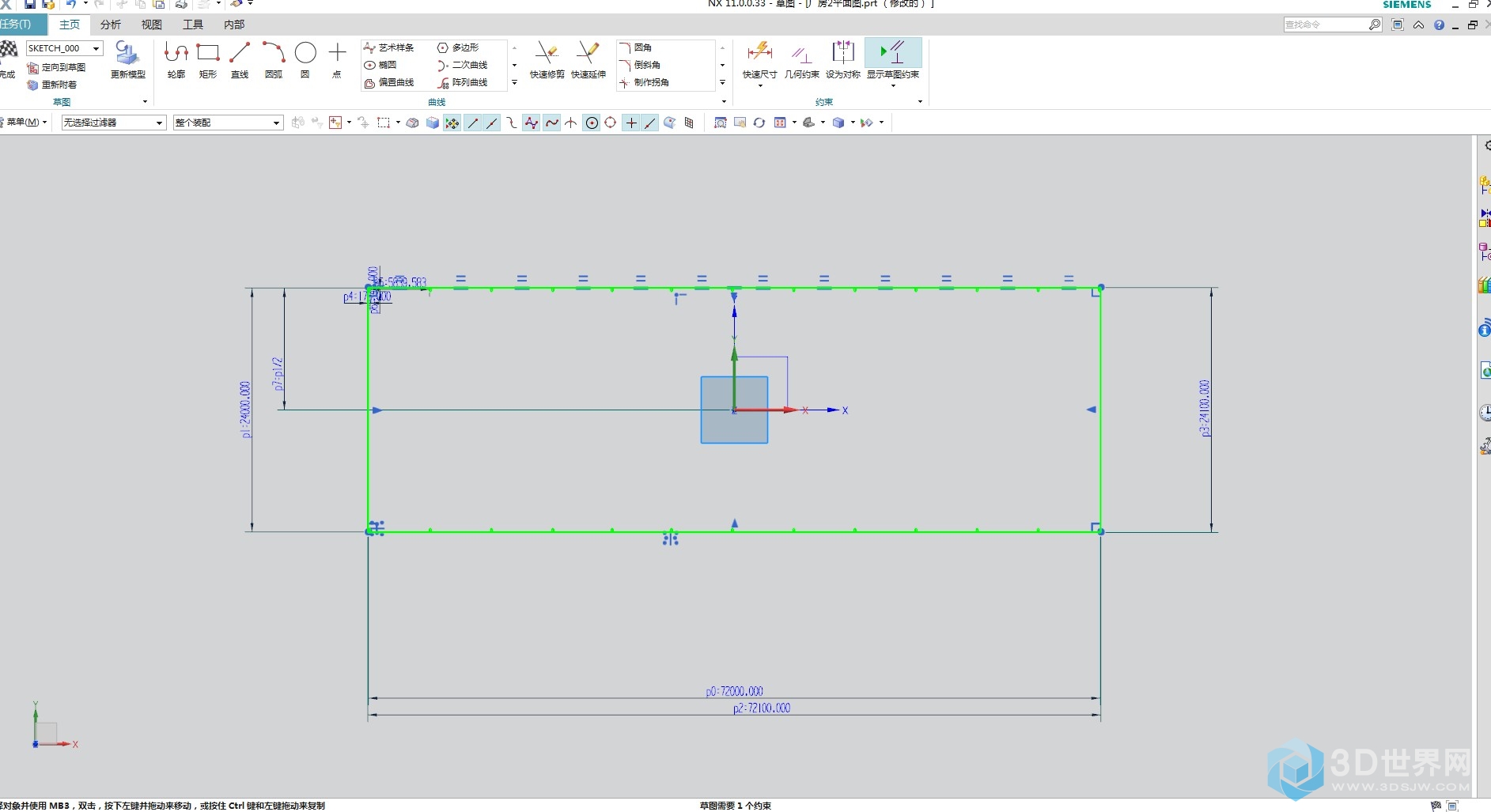Click the rectangle selection method icon
Image resolution: width=1491 pixels, height=812 pixels.
tap(384, 123)
